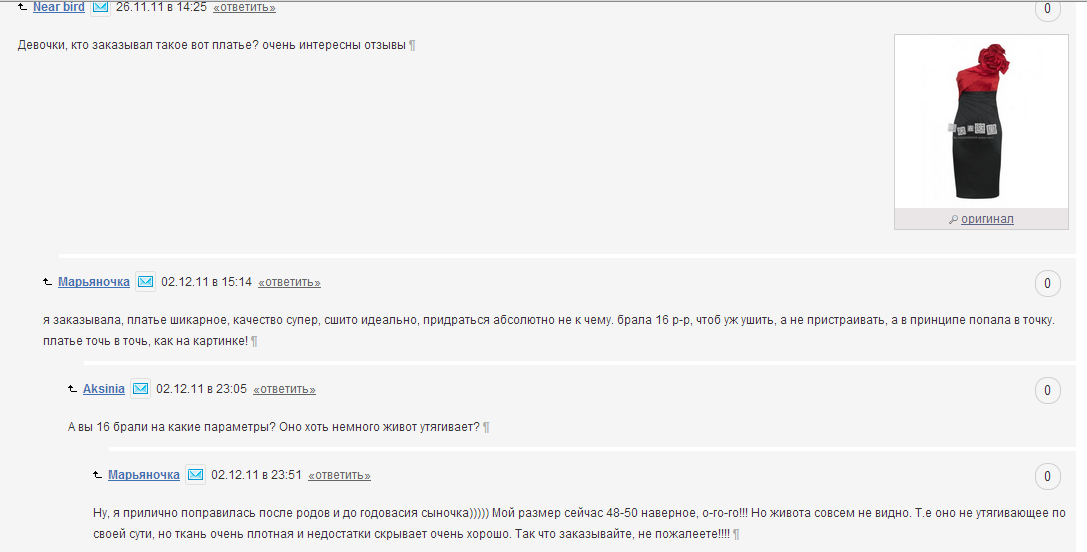Viewport: 1087px width, 552px height.
Task: Open Near bird's profile link
Action: tap(59, 7)
